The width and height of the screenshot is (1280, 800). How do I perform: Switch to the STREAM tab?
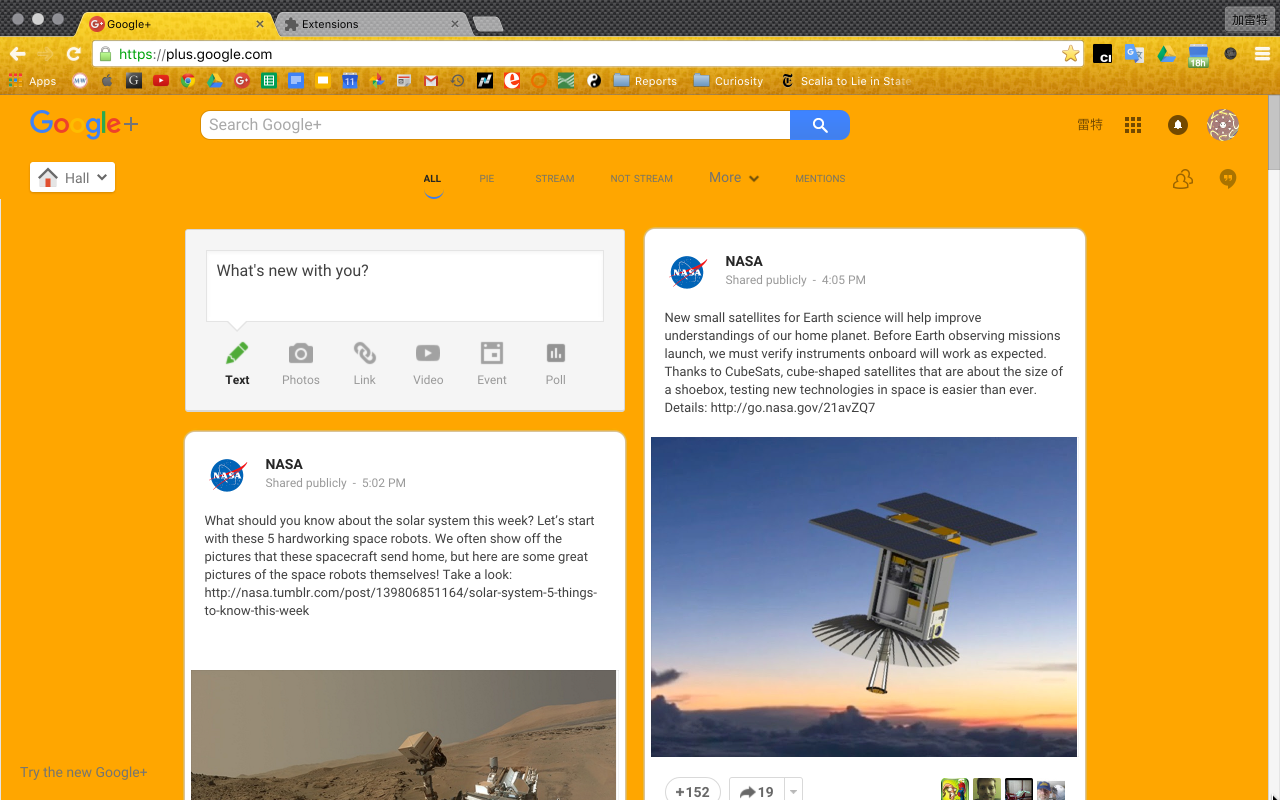[x=555, y=179]
